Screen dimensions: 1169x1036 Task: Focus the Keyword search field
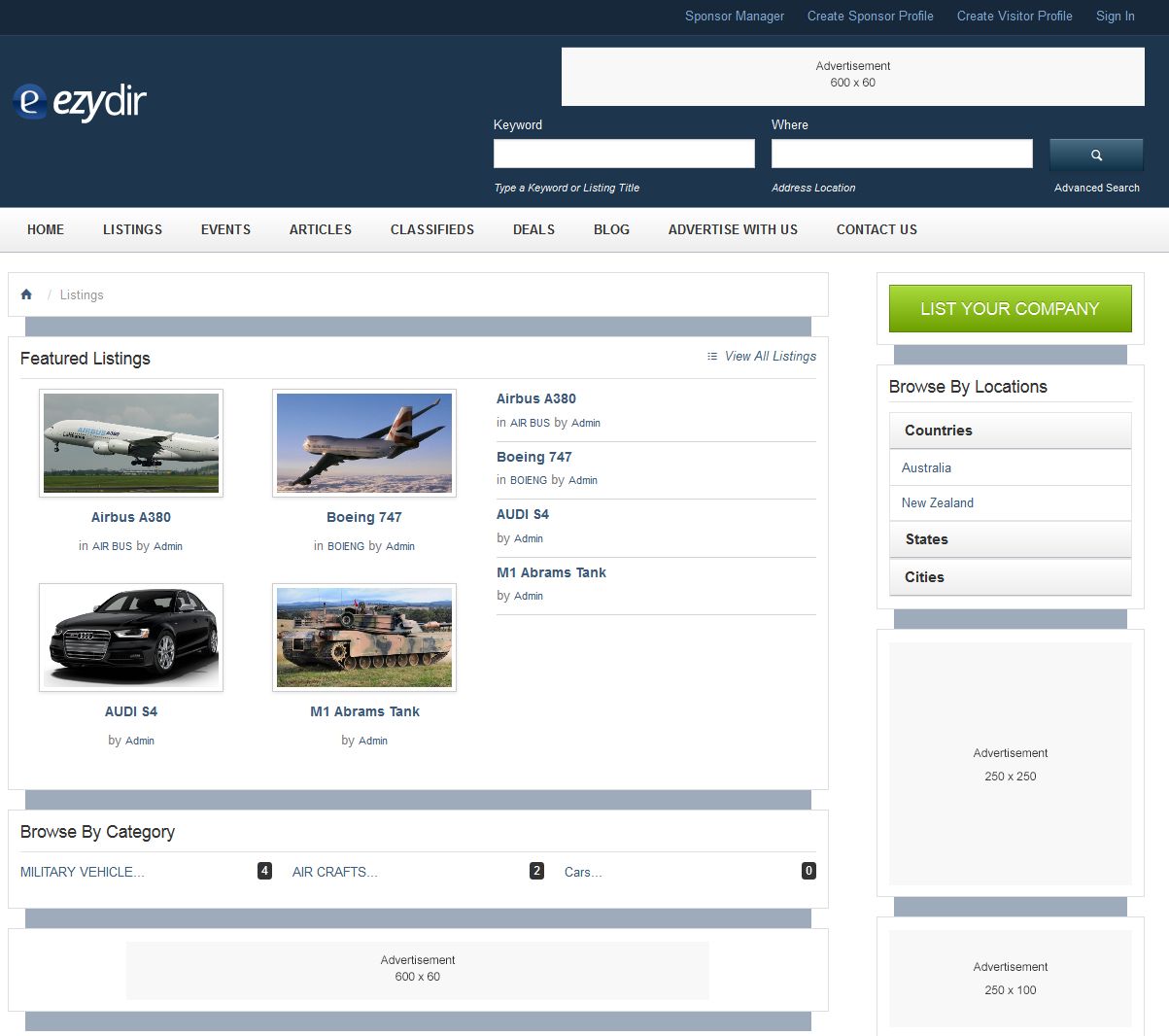pyautogui.click(x=624, y=154)
